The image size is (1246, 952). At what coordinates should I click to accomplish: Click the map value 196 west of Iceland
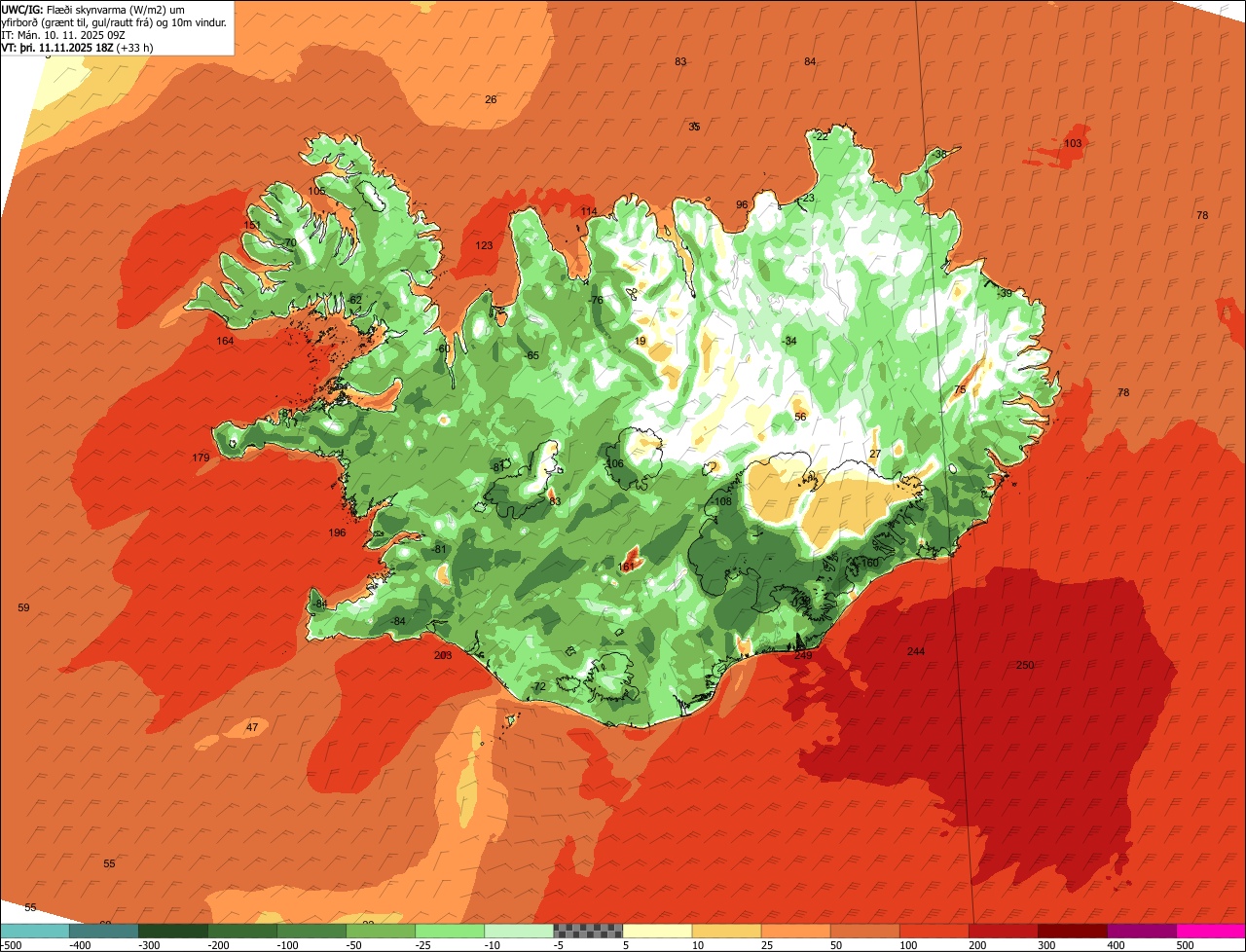pos(337,532)
